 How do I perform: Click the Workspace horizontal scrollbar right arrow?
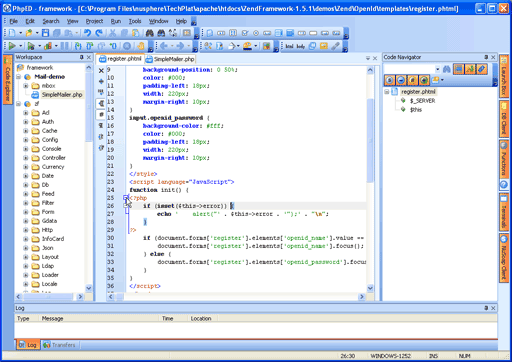point(80,296)
